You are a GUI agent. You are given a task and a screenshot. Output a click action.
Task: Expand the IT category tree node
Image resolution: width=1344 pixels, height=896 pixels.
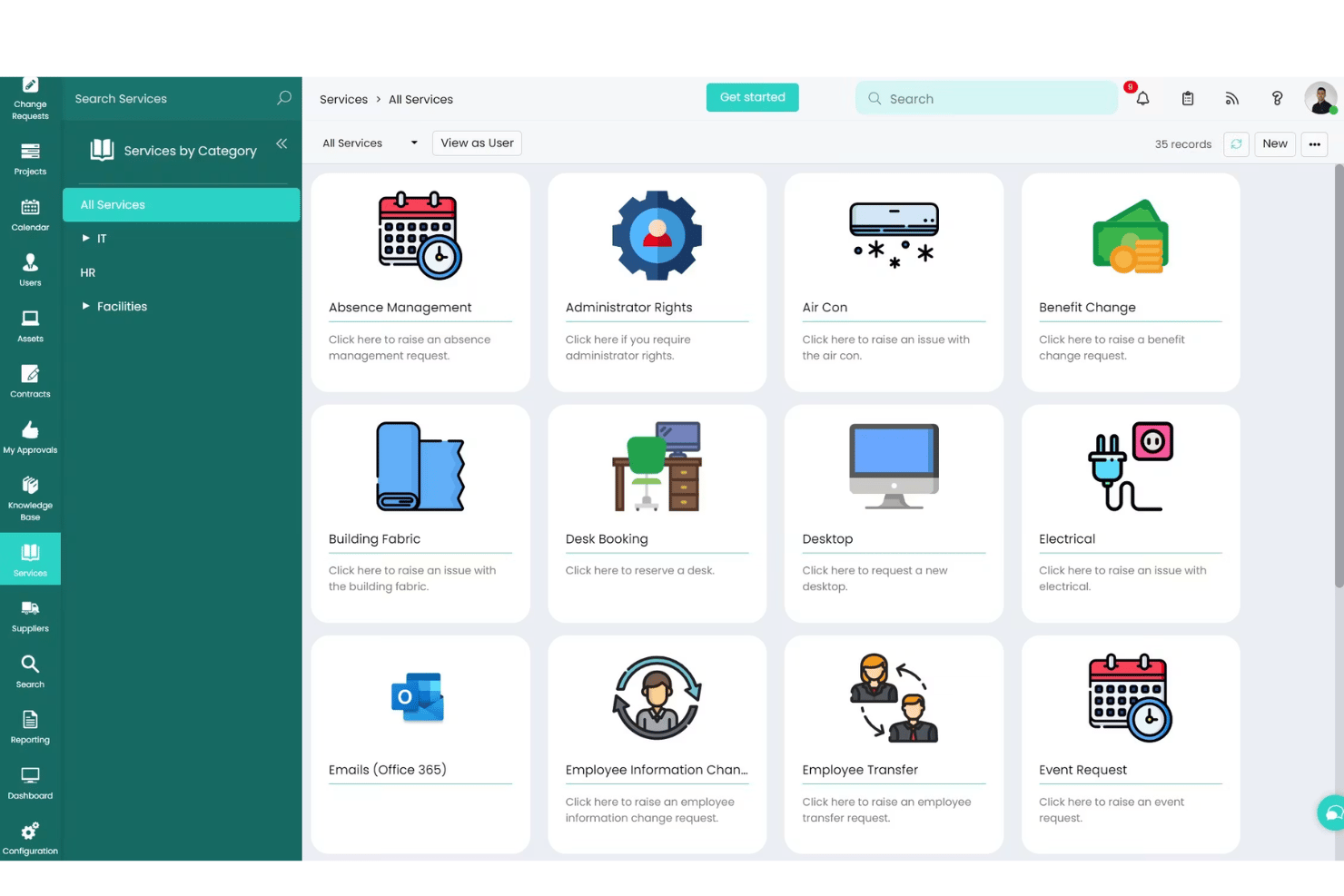pos(86,238)
